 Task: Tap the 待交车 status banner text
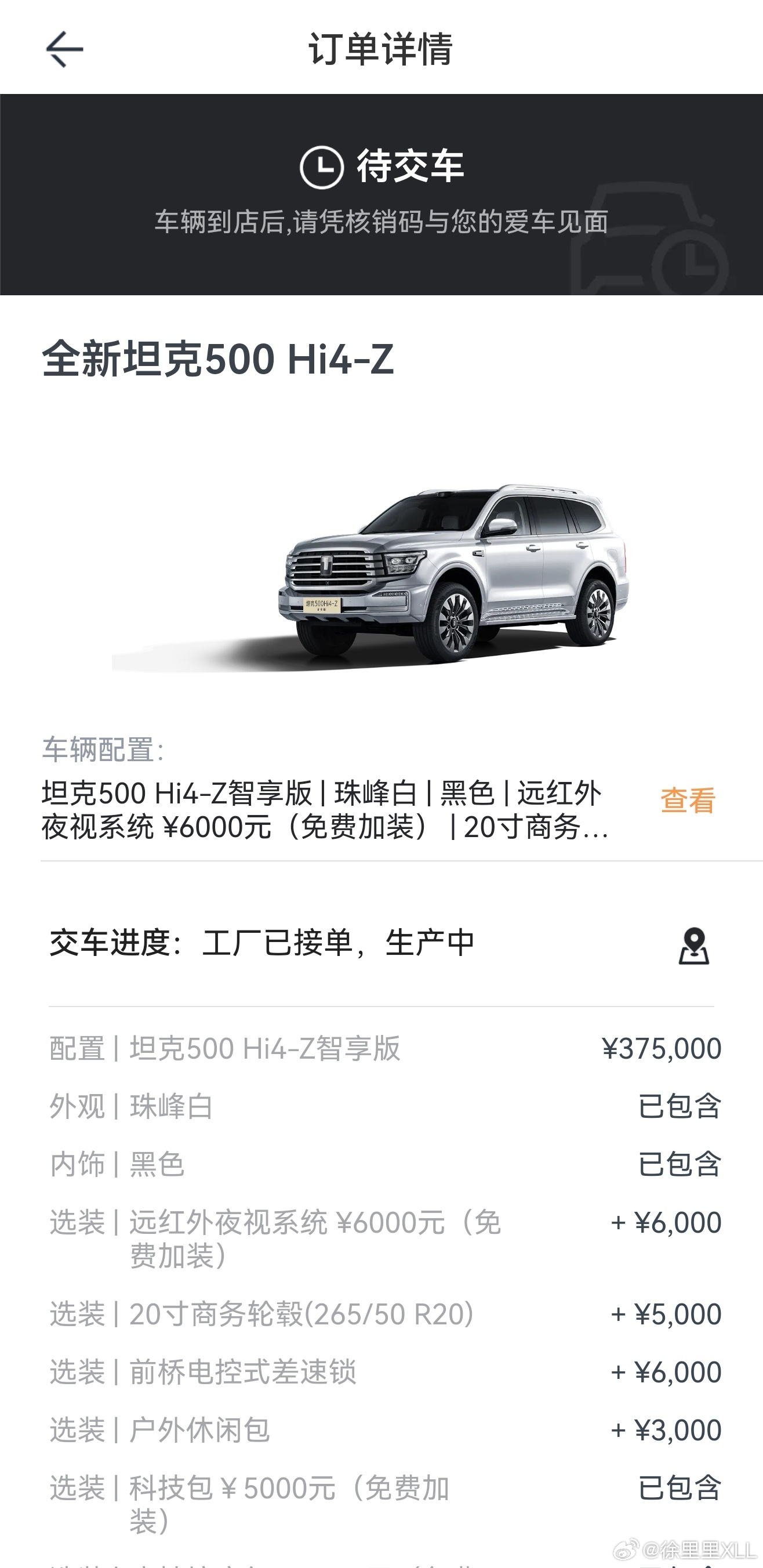tap(410, 166)
